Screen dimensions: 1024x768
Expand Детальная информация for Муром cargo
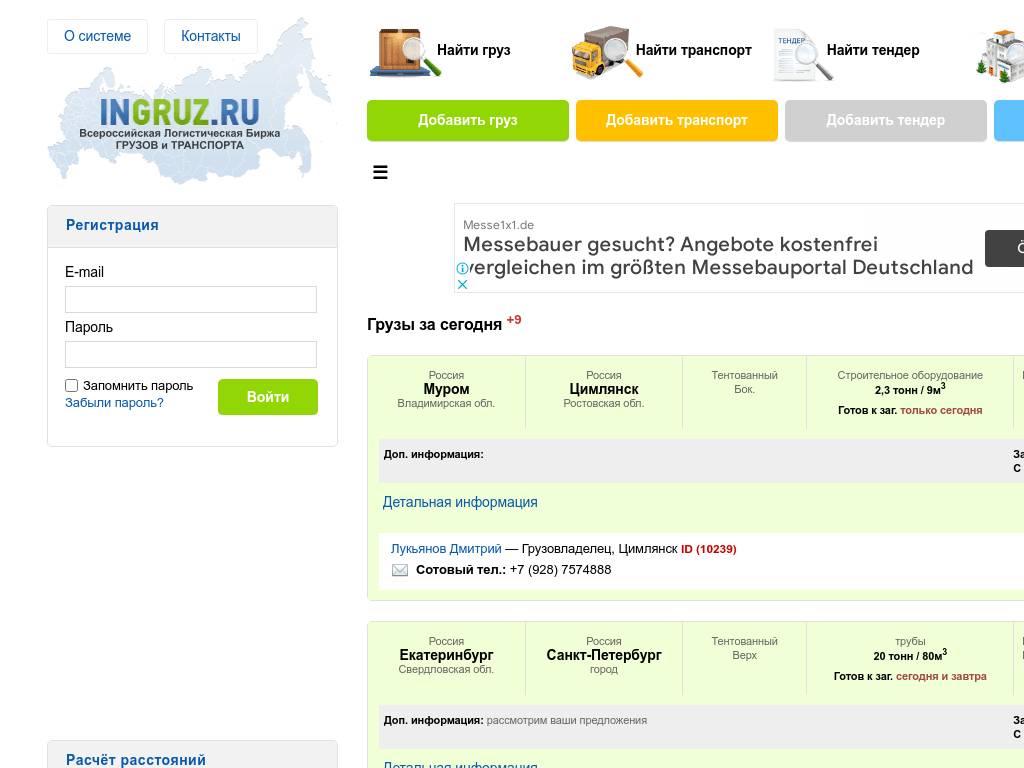[460, 502]
